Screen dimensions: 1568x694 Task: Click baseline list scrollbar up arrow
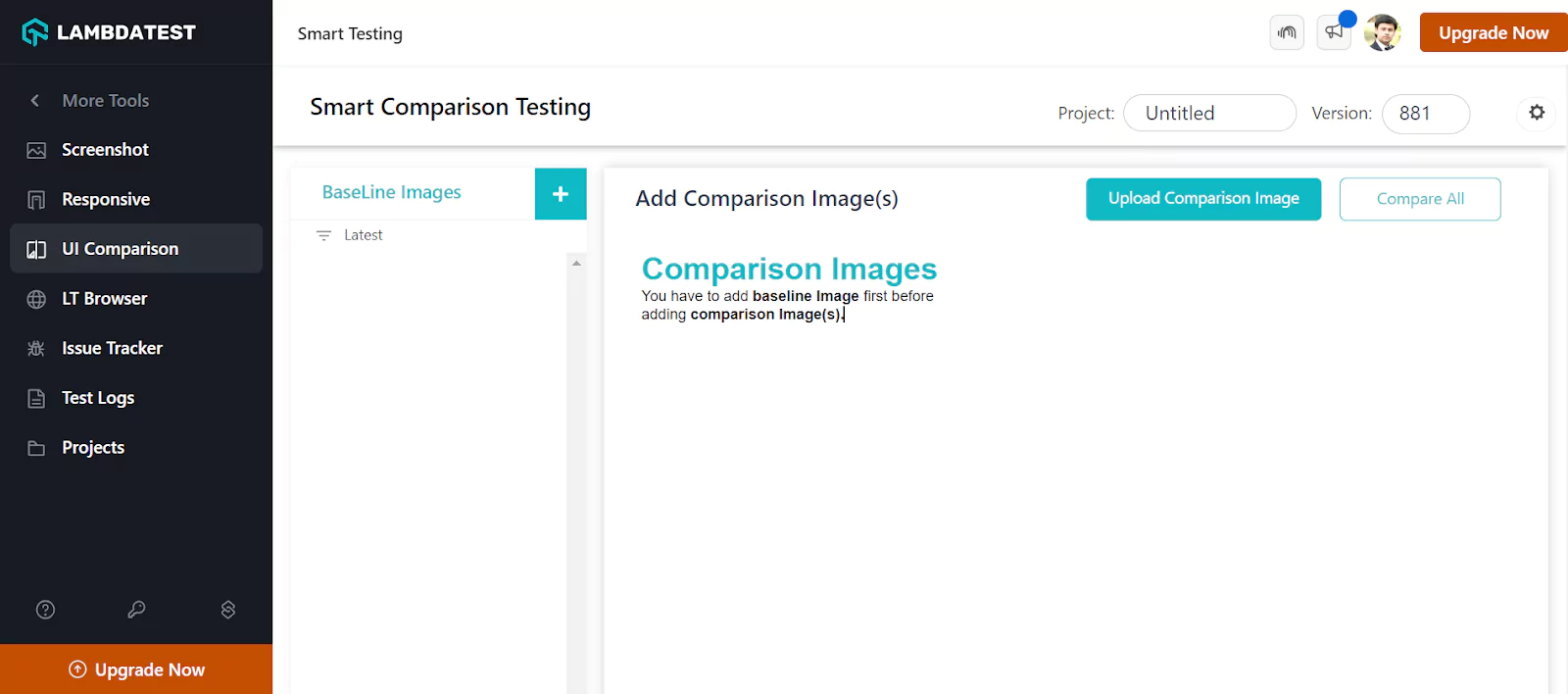click(577, 263)
